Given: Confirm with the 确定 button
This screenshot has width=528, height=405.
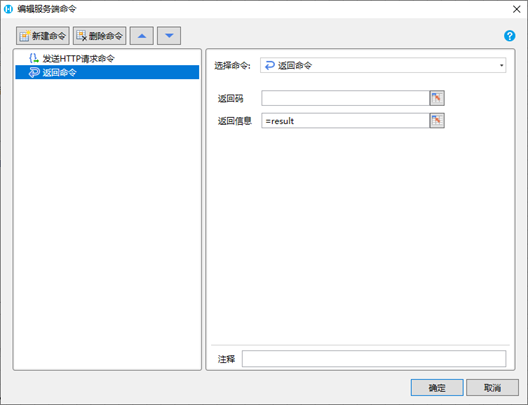Looking at the screenshot, I should (437, 387).
